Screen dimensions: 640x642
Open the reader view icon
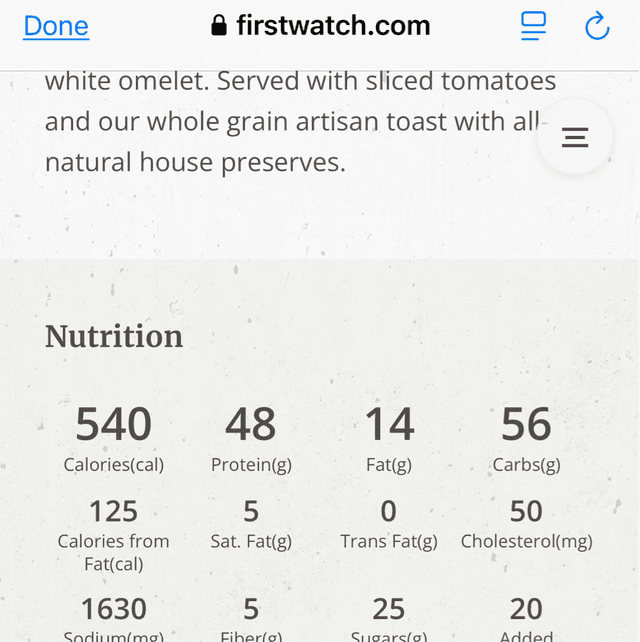(533, 26)
